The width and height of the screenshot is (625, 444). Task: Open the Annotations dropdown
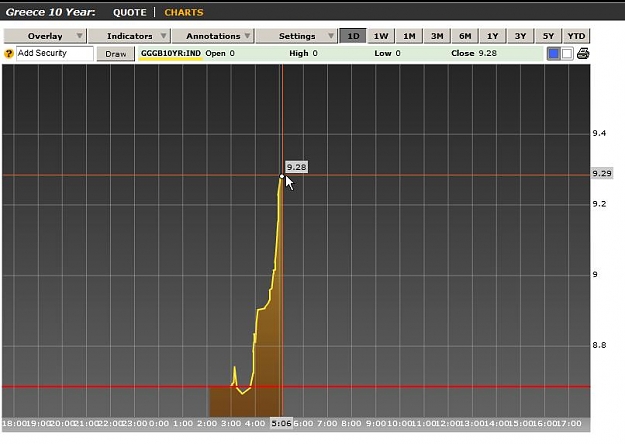click(x=213, y=36)
